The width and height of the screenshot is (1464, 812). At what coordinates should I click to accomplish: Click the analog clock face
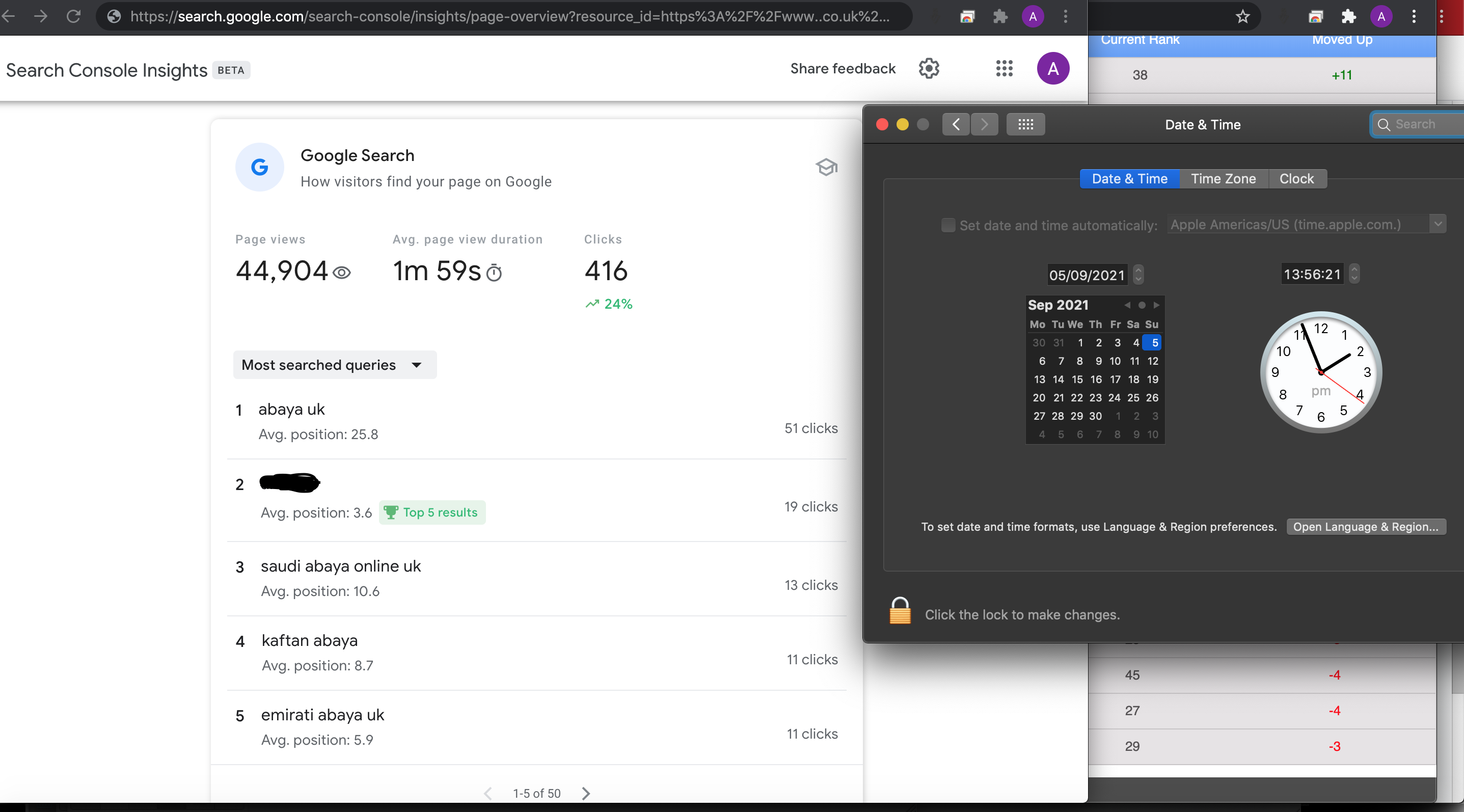[x=1321, y=372]
